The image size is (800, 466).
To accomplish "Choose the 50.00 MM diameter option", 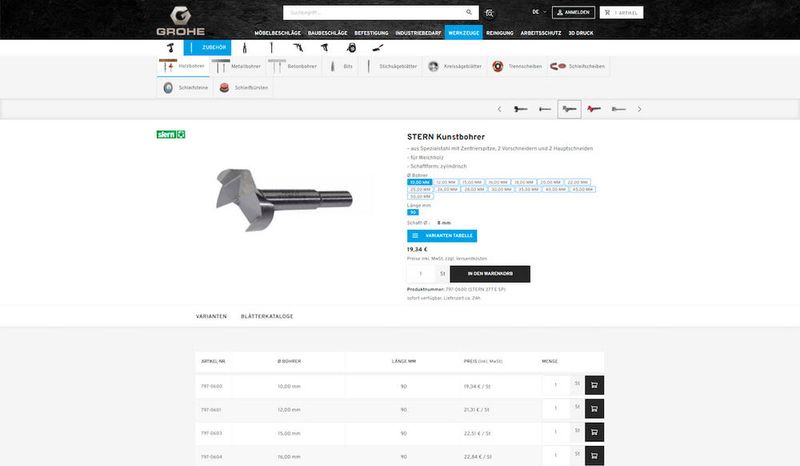I will click(419, 197).
